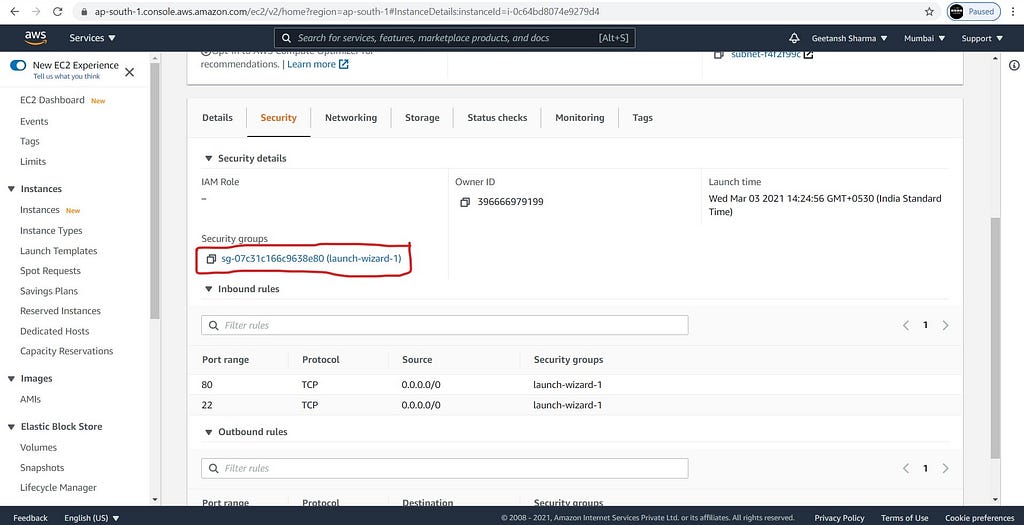
Task: Copy the Owner ID with the copy icon
Action: (465, 202)
